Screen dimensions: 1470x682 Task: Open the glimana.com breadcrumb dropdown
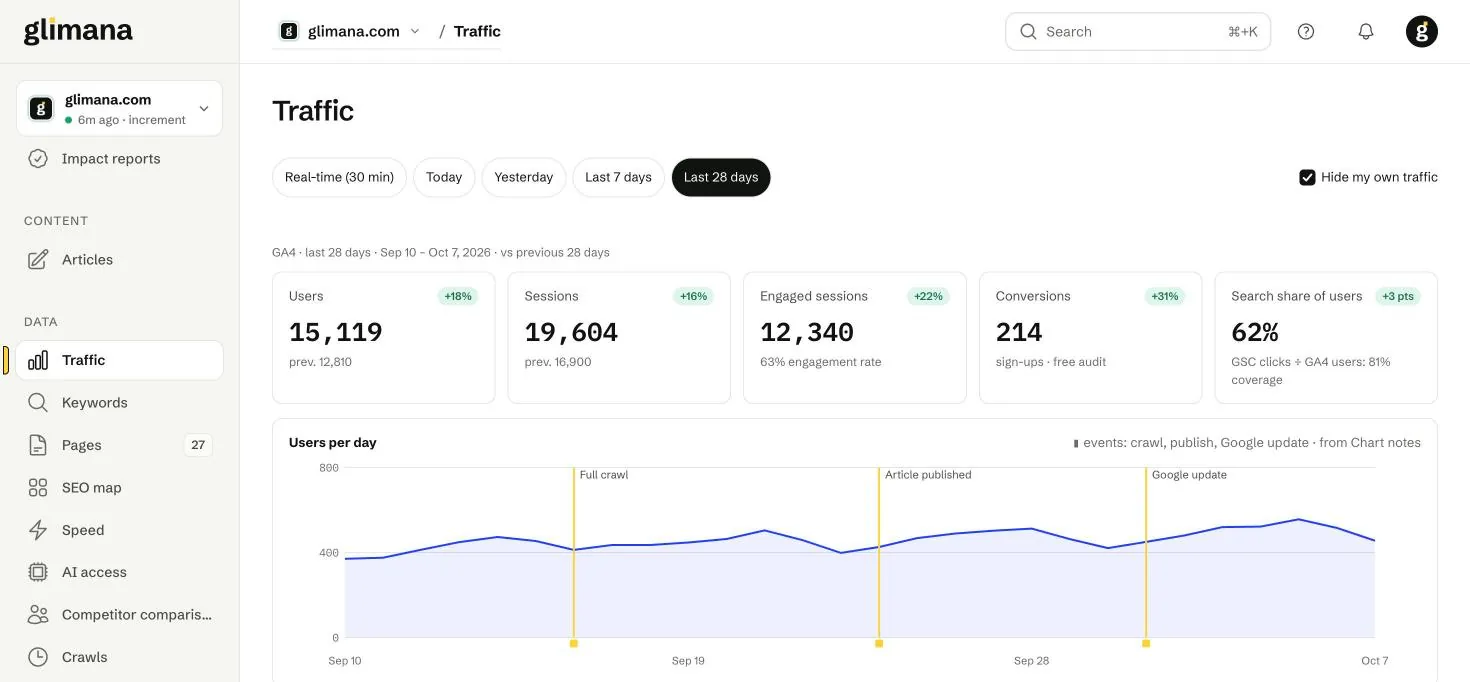tap(350, 31)
